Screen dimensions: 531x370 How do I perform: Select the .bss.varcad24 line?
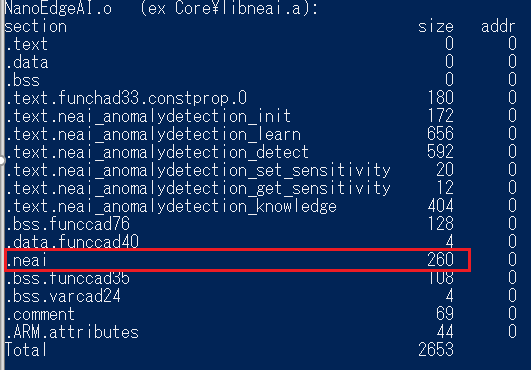click(261, 296)
